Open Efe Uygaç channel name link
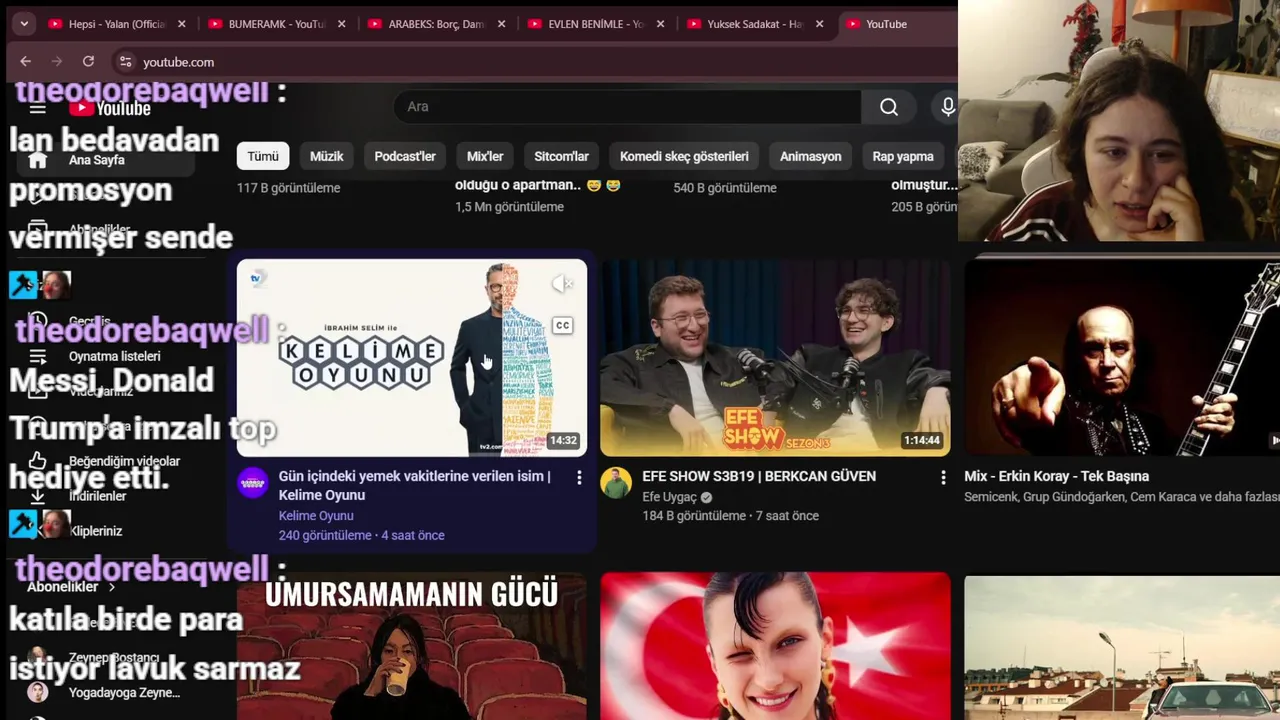This screenshot has height=720, width=1280. tap(669, 497)
